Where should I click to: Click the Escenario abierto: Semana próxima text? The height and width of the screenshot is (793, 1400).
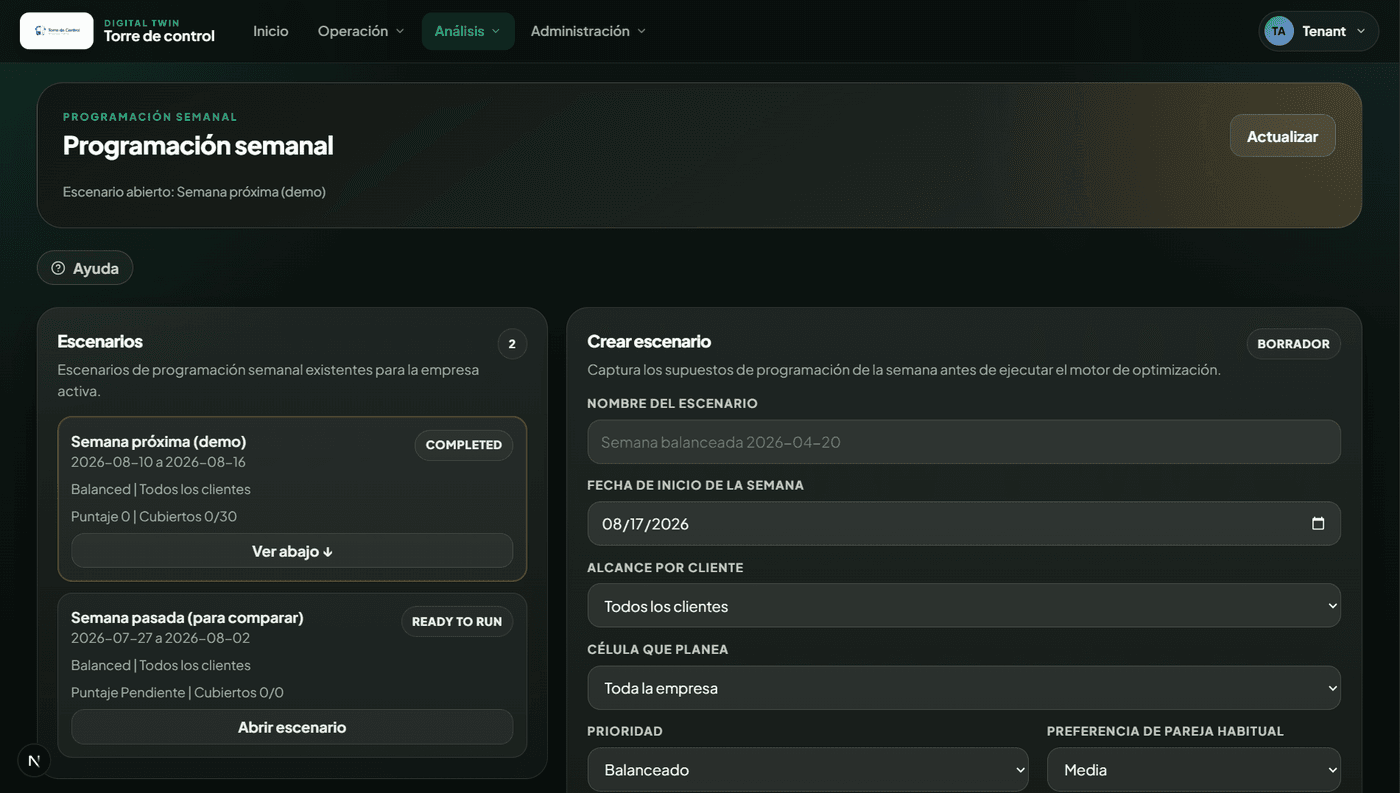[x=194, y=191]
